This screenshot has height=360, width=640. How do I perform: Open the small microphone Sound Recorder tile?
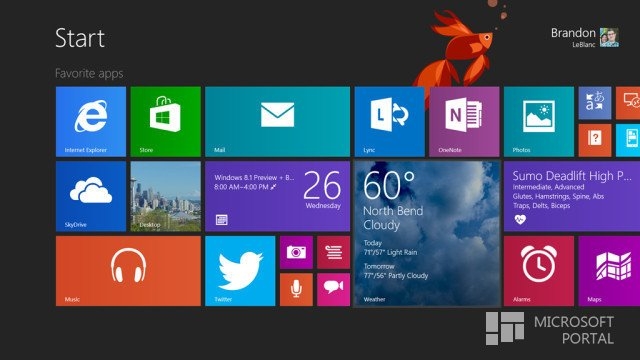pos(296,289)
